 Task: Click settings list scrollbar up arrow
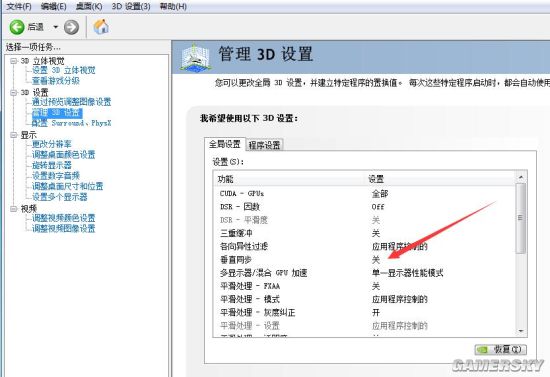point(521,177)
